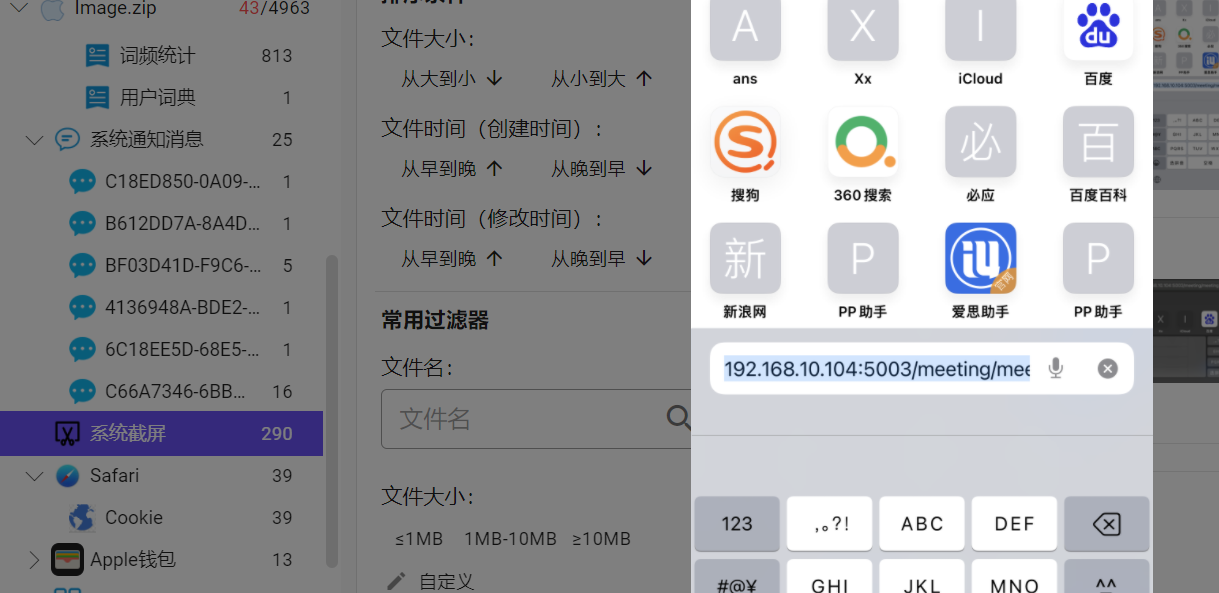Open the Xx bookmark tile
1219x593 pixels.
(x=863, y=30)
